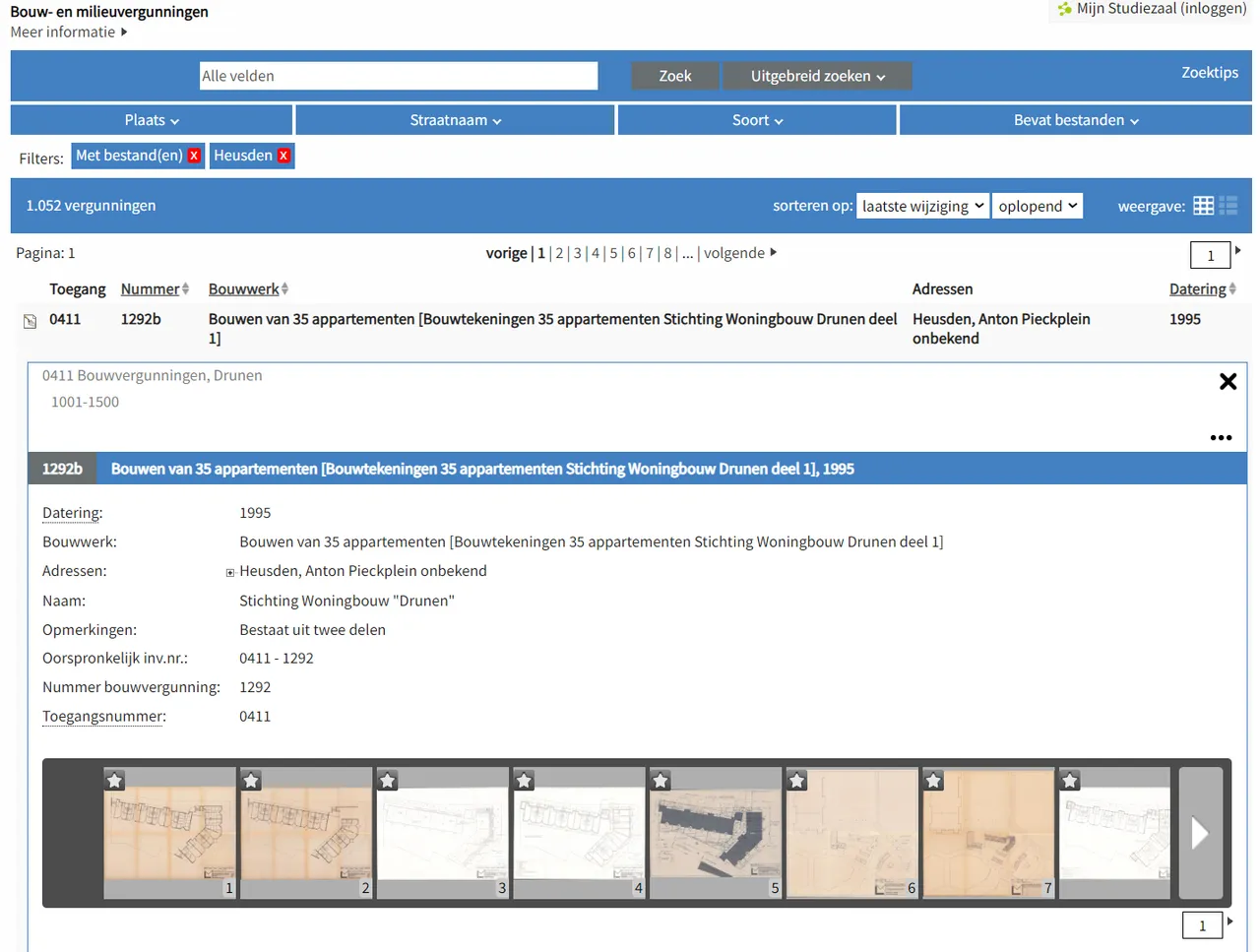Open the Straatnaam filter menu
This screenshot has width=1260, height=952.
(x=455, y=120)
